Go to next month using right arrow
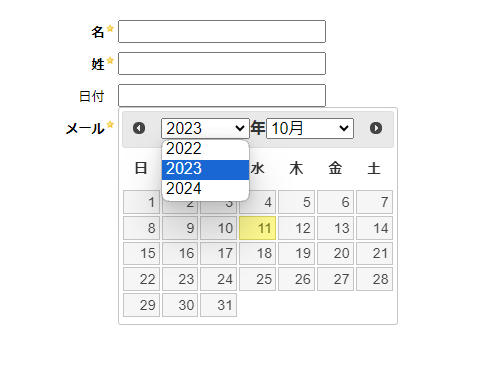 pos(376,128)
